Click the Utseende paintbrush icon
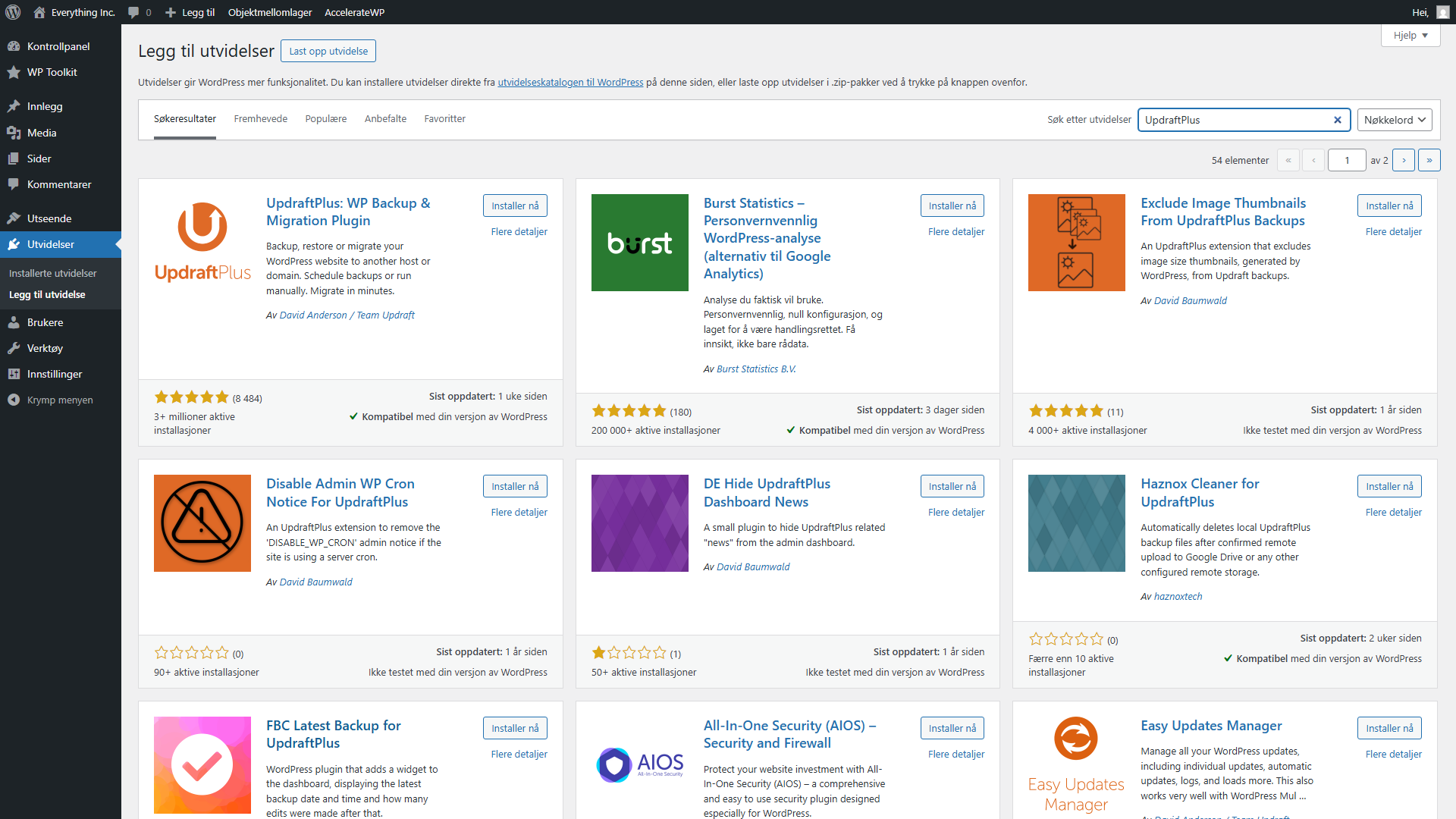Viewport: 1456px width, 819px height. 14,218
